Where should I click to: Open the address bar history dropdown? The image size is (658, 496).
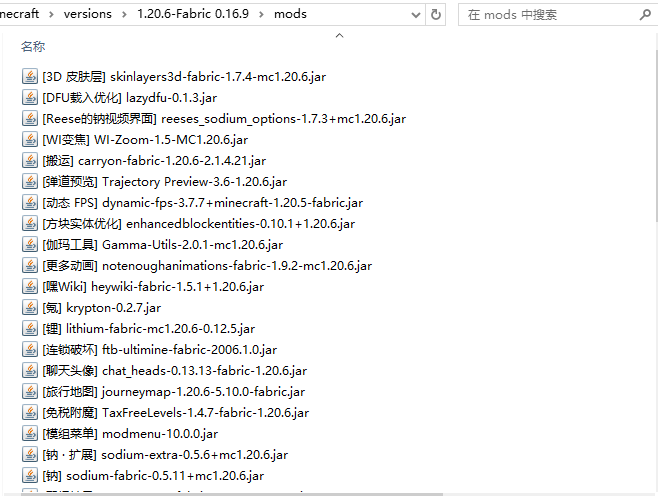point(416,15)
